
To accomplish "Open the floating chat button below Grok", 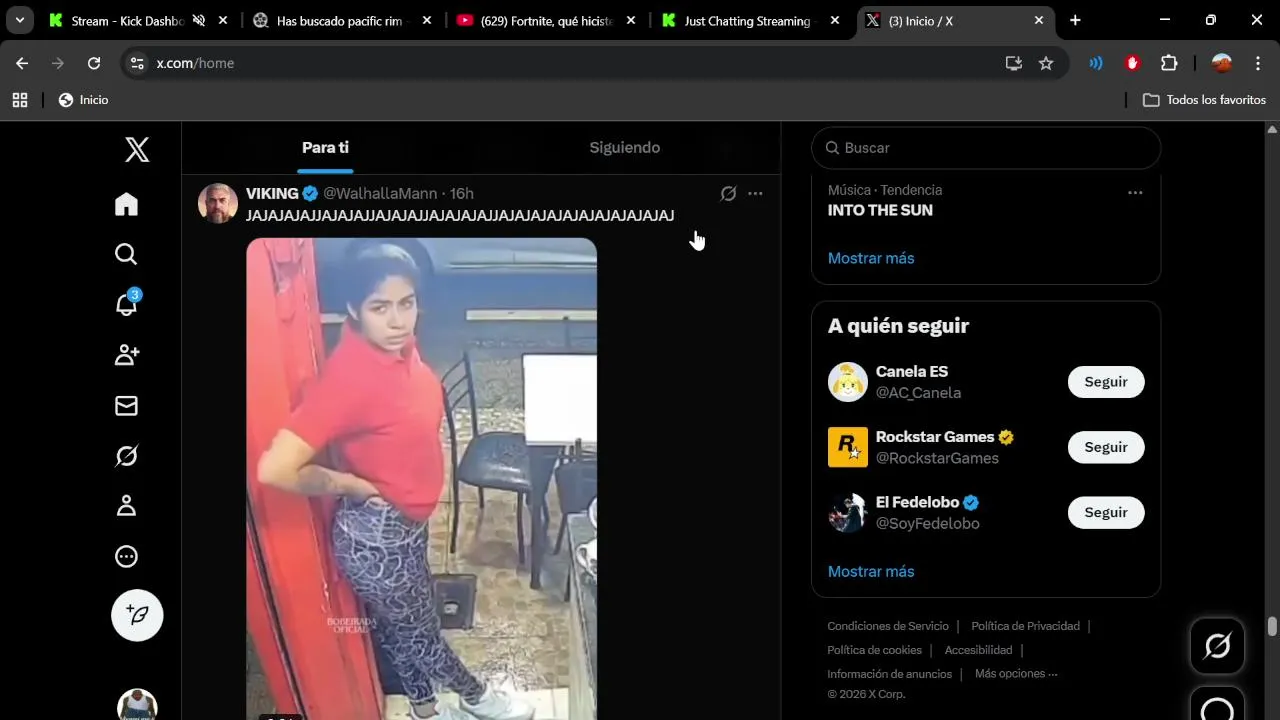I will click(x=1217, y=704).
